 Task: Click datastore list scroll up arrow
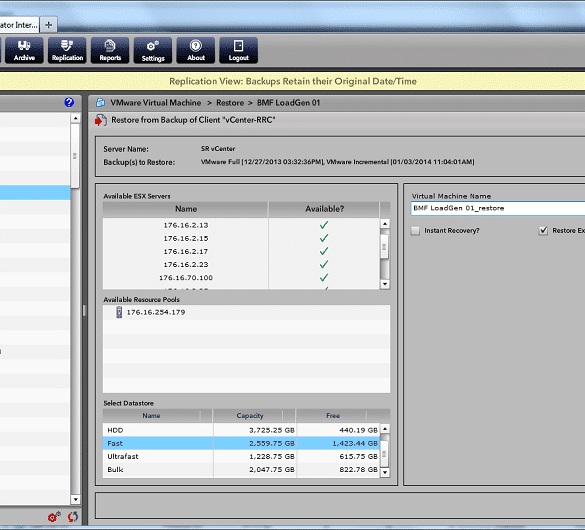(385, 429)
